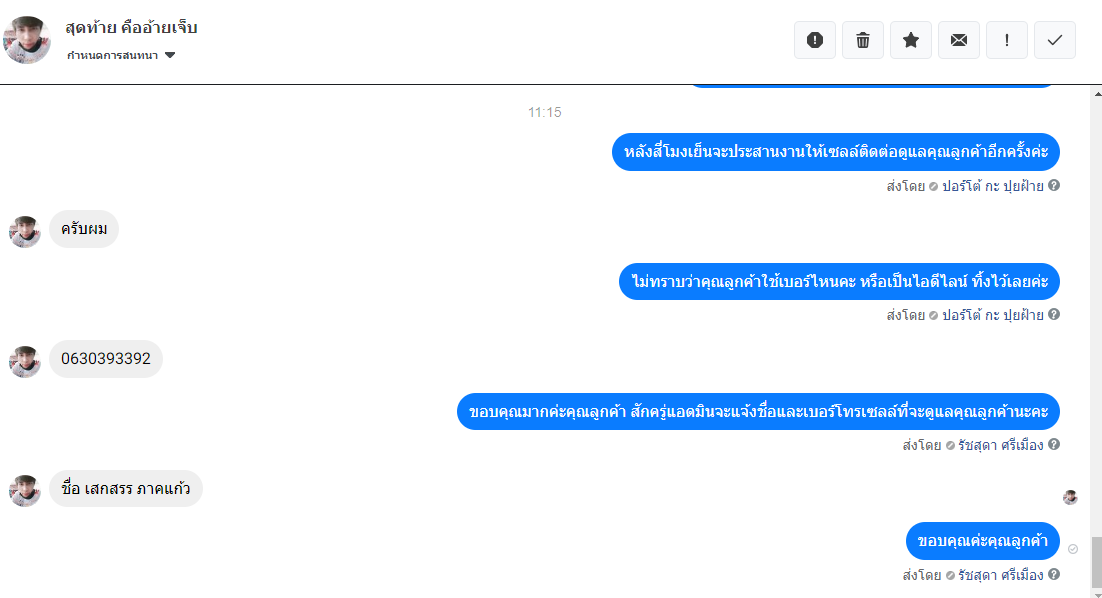Click the scrollbar down arrow
The width and height of the screenshot is (1102, 598).
tap(1097, 594)
